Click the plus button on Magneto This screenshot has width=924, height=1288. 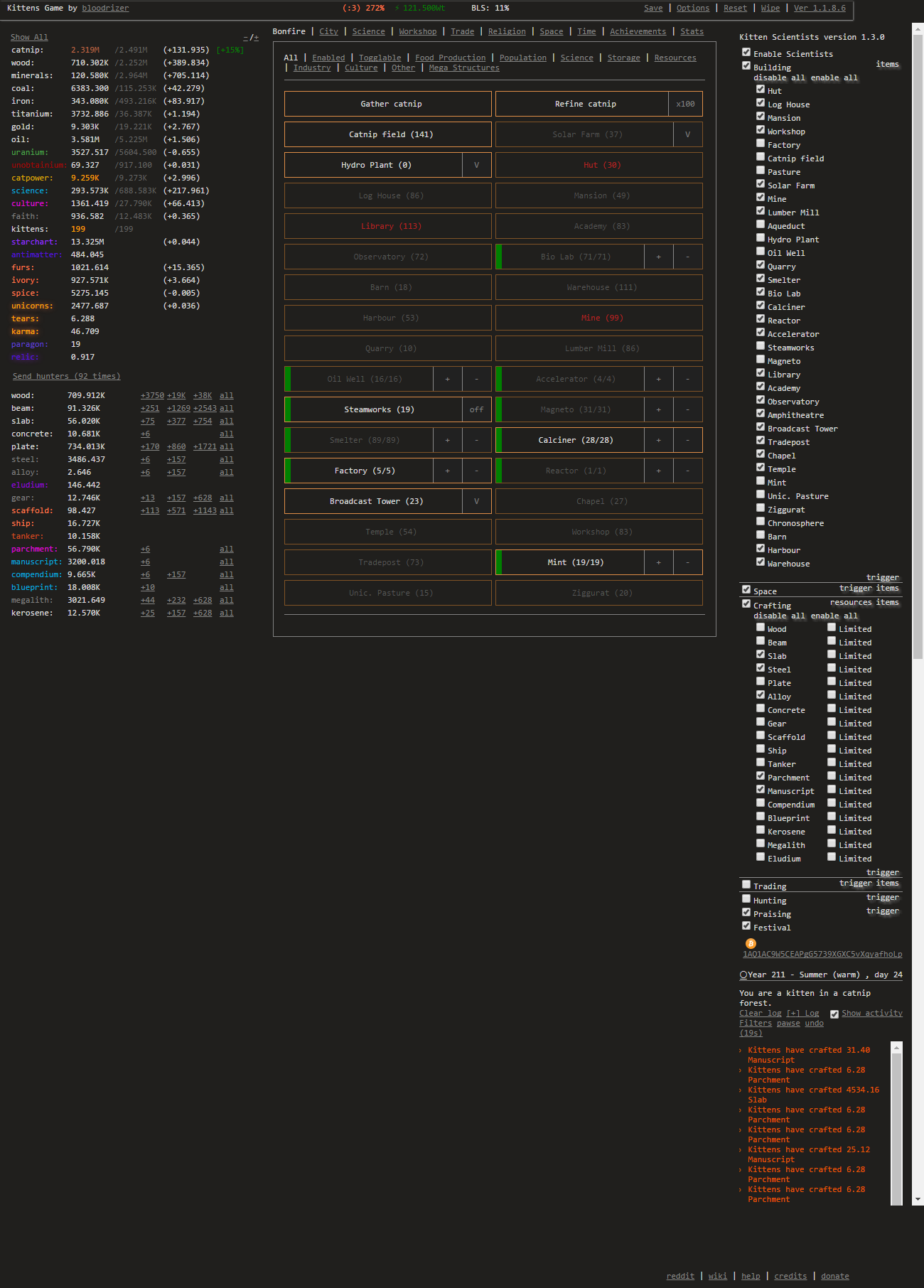point(658,409)
